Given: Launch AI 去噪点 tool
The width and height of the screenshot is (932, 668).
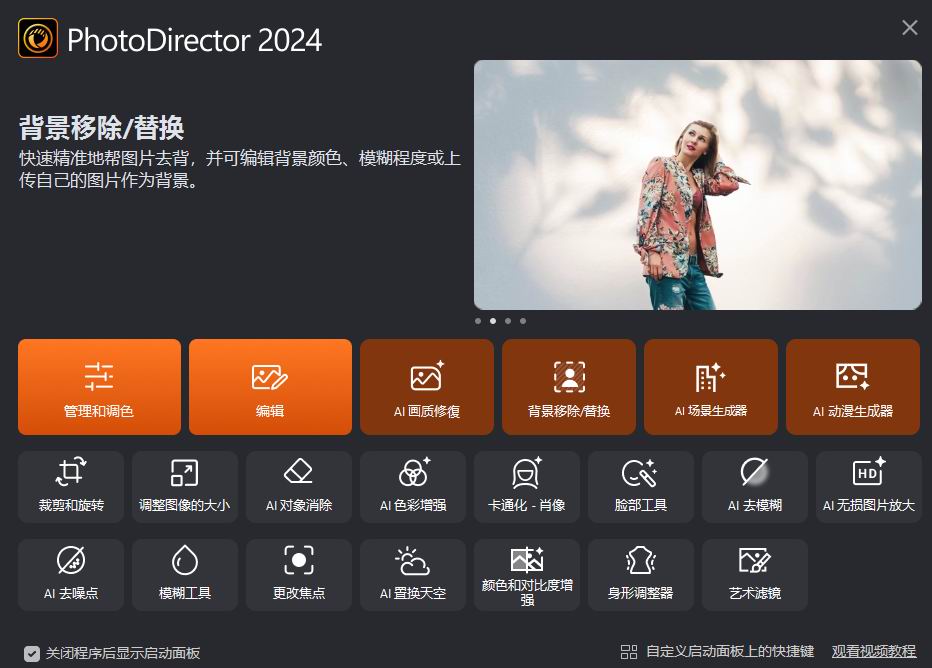Looking at the screenshot, I should pos(71,575).
